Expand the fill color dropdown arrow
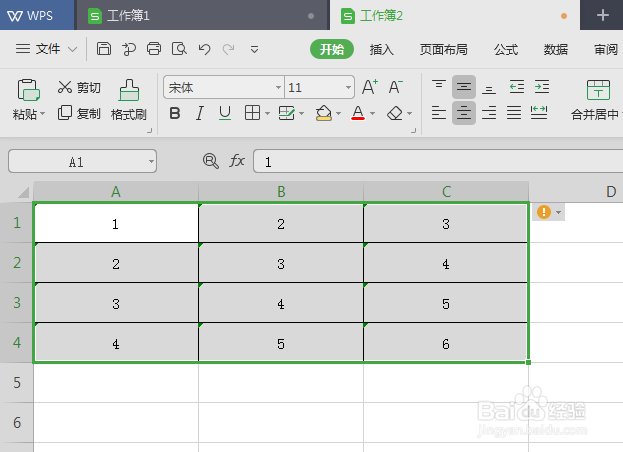Viewport: 623px width, 452px height. [x=338, y=114]
